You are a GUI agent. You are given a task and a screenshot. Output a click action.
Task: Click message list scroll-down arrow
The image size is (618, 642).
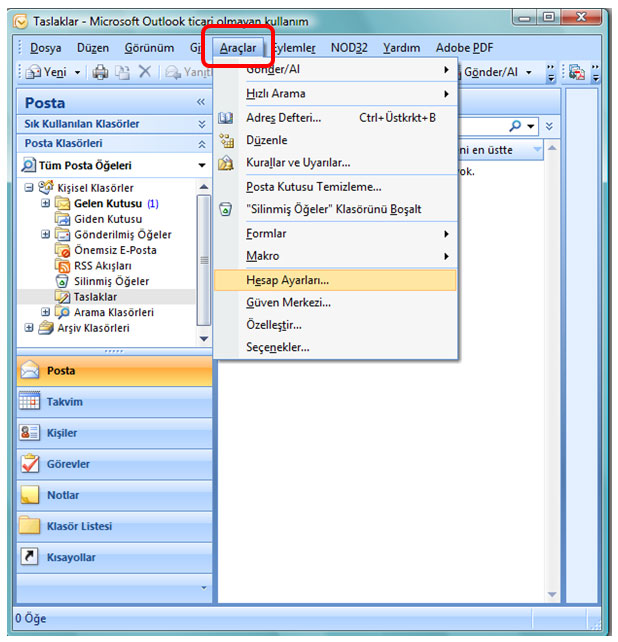pos(552,594)
